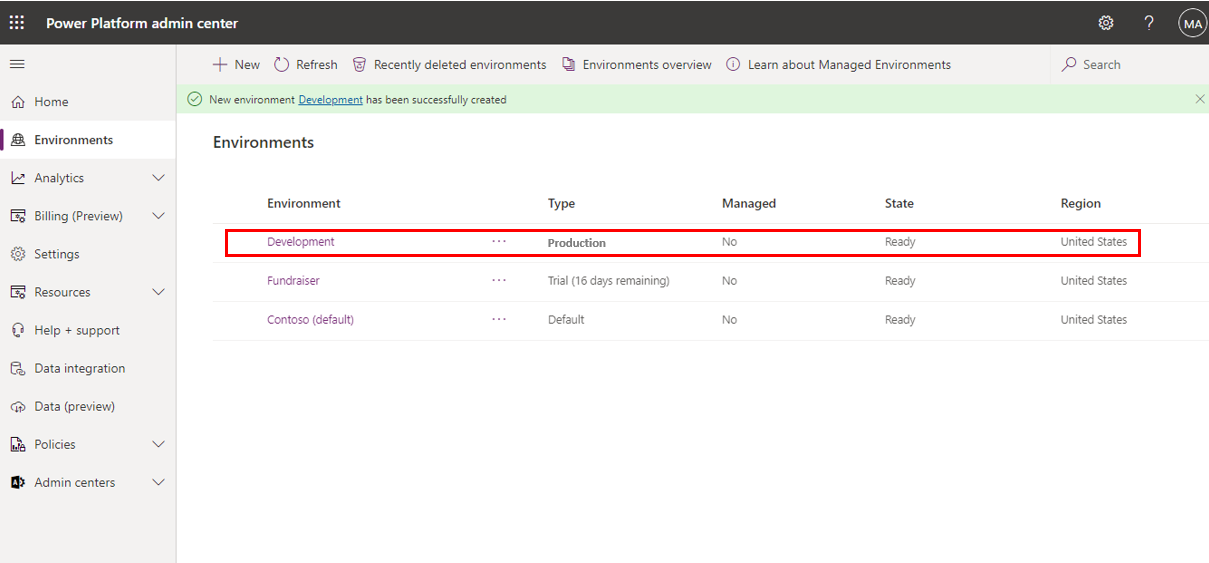Click the search magnifier icon

(1070, 64)
